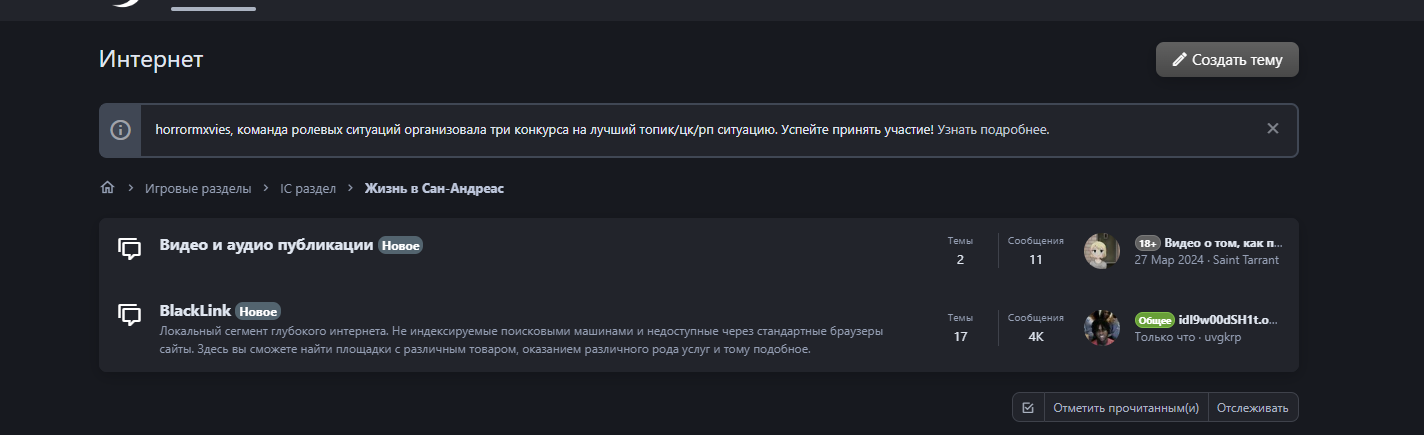The width and height of the screenshot is (1424, 435).
Task: Open the Узнать подробнее link
Action: tap(994, 130)
